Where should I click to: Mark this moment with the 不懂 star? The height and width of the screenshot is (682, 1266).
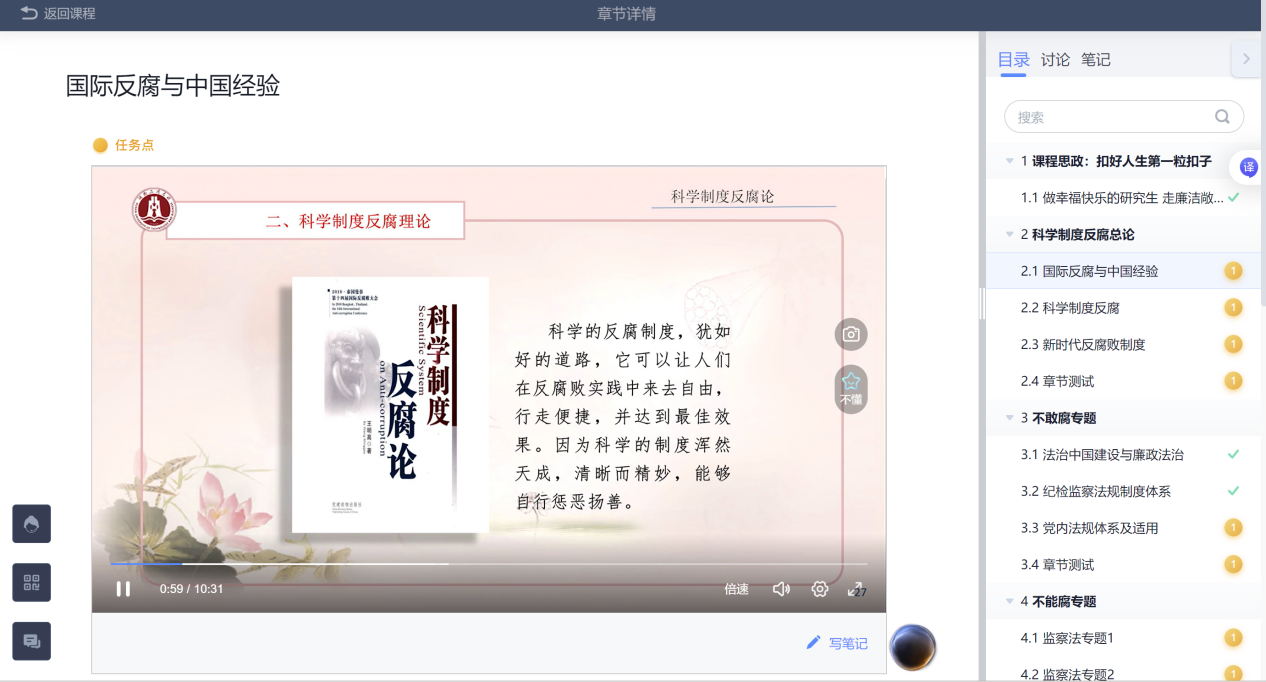pos(851,388)
